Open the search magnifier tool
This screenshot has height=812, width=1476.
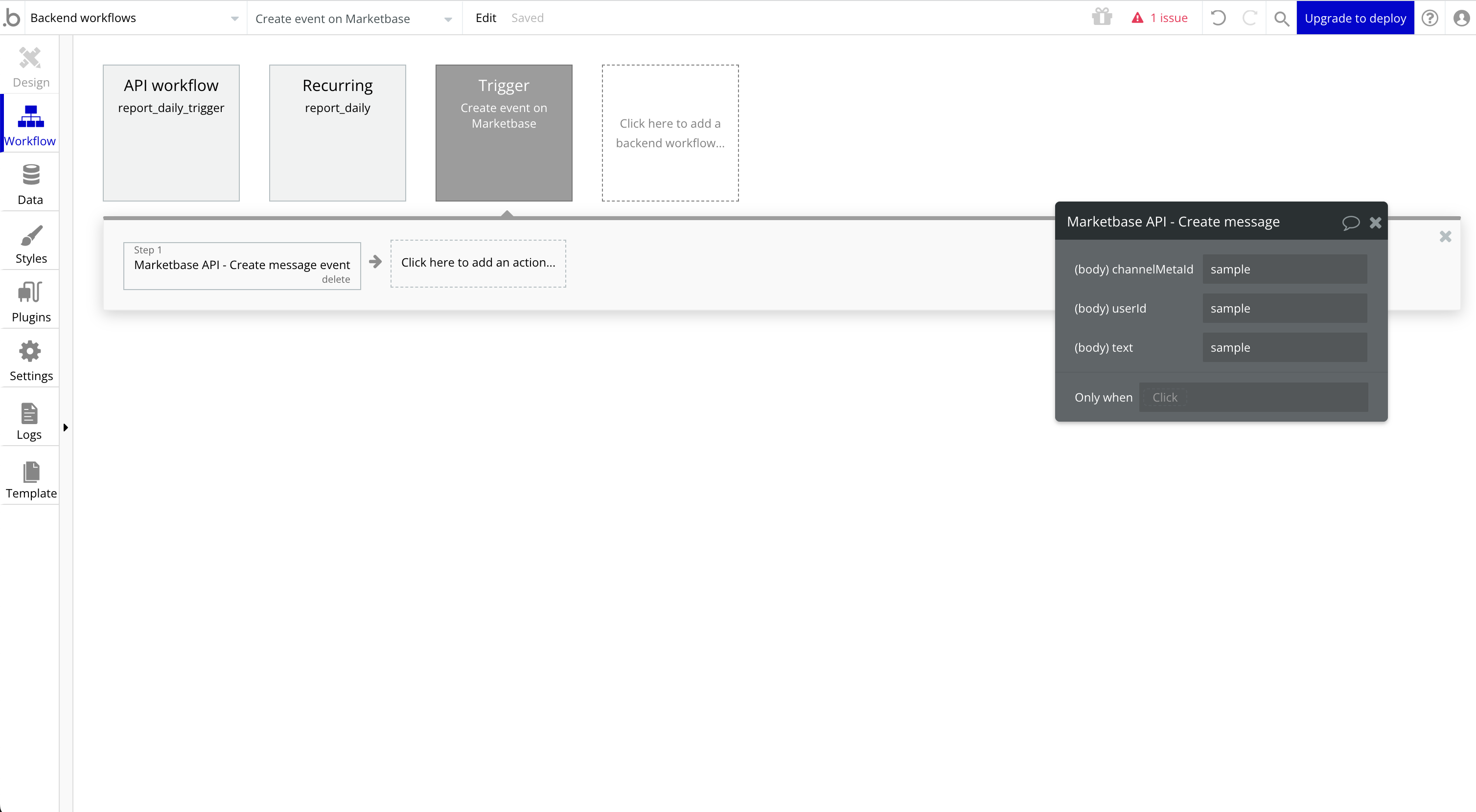point(1281,18)
